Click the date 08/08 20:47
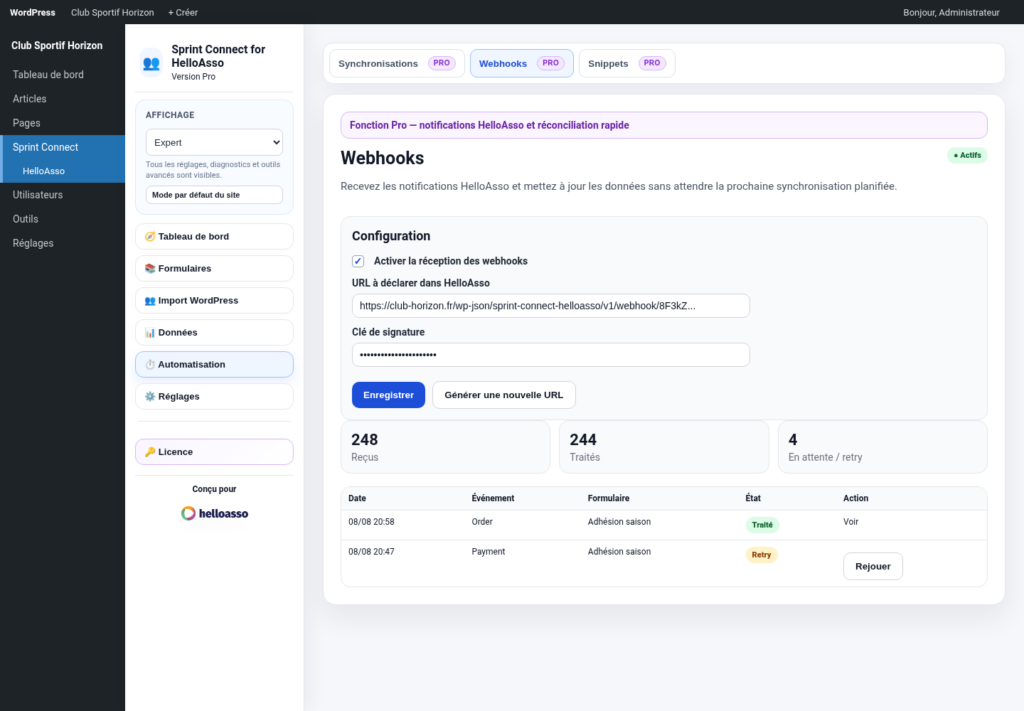 [371, 552]
